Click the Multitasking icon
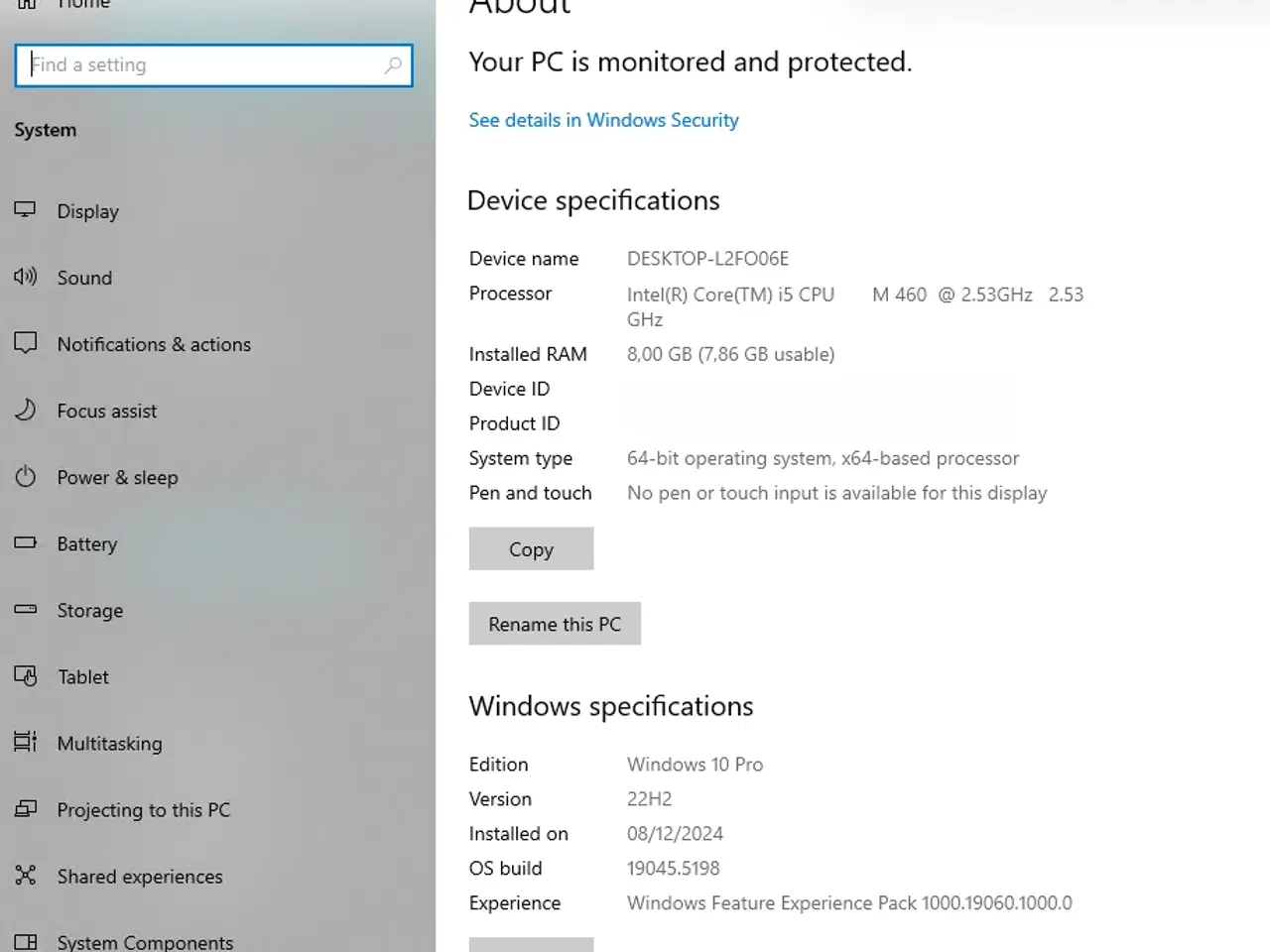Screen dimensions: 1270x952 tap(25, 742)
